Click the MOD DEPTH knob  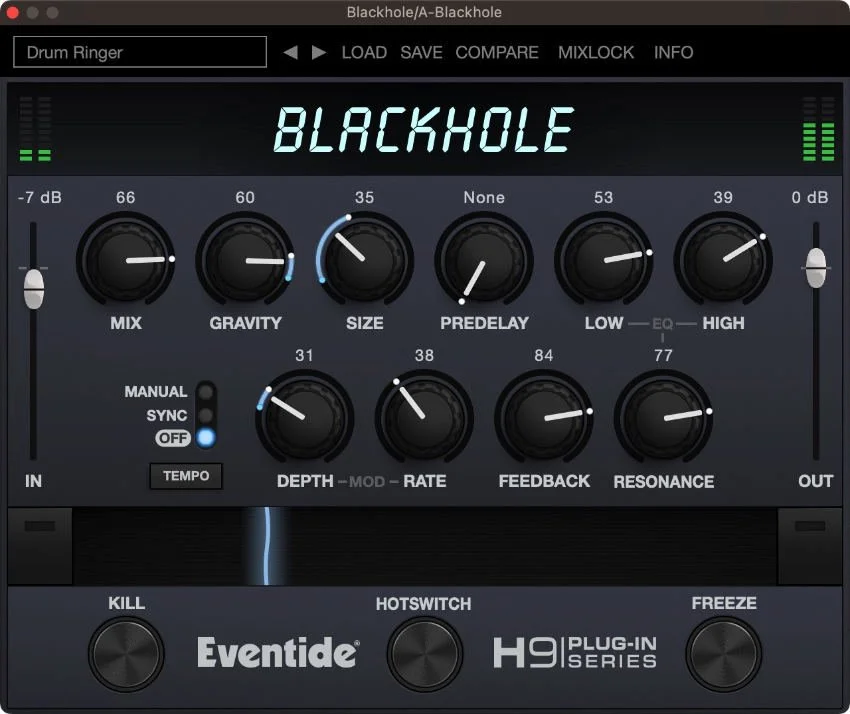305,419
